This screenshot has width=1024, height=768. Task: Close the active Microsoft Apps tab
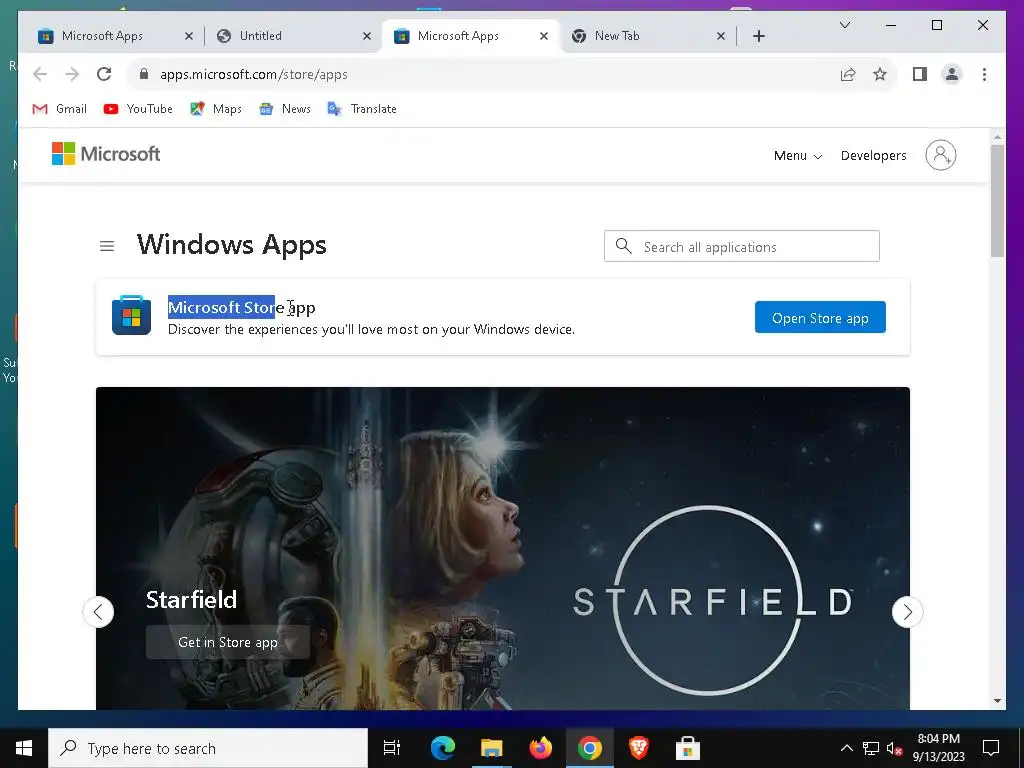coord(544,36)
